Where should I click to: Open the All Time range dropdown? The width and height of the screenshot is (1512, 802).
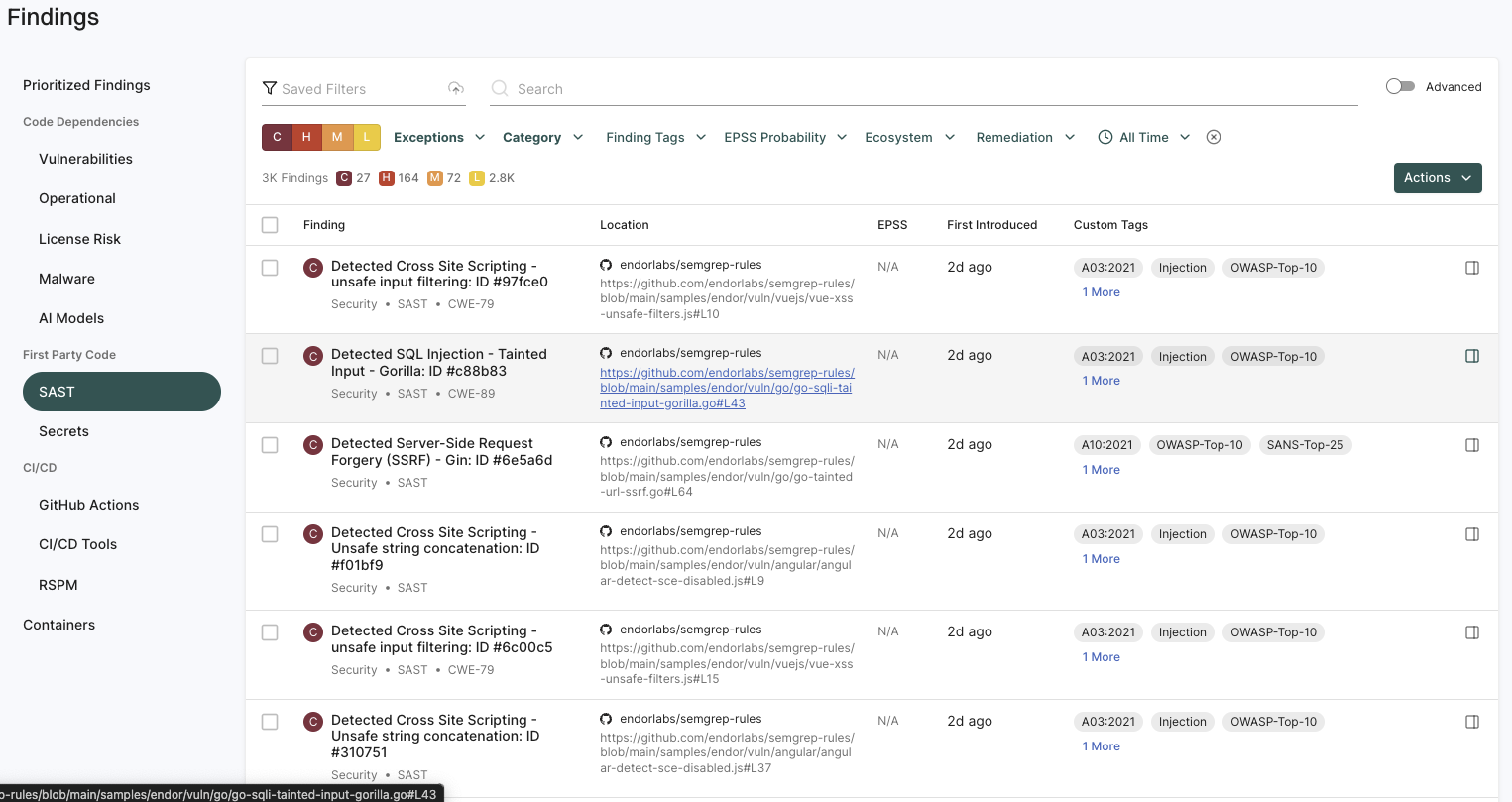click(1144, 137)
